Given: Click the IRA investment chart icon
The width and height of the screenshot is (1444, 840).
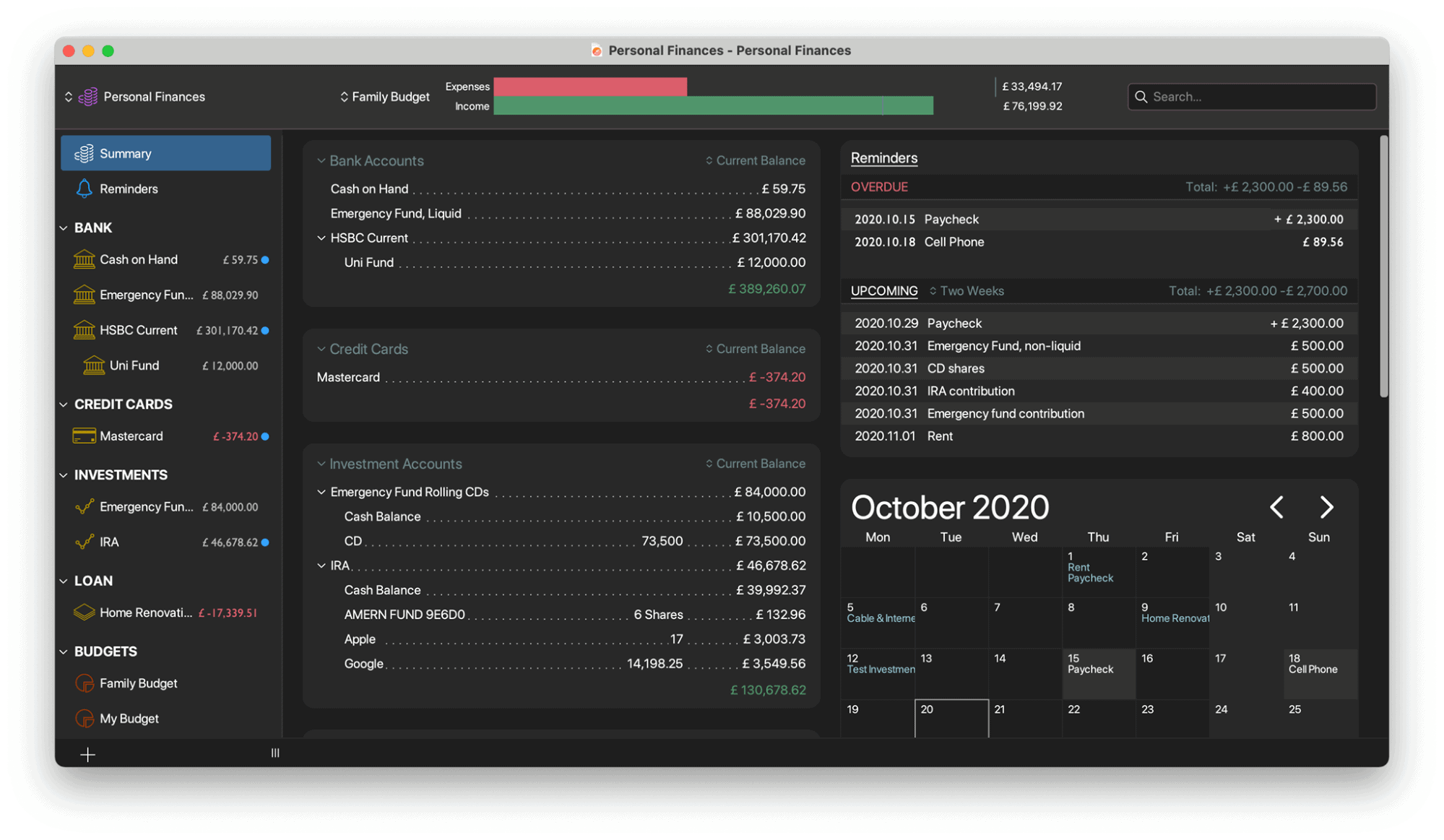Looking at the screenshot, I should point(84,542).
